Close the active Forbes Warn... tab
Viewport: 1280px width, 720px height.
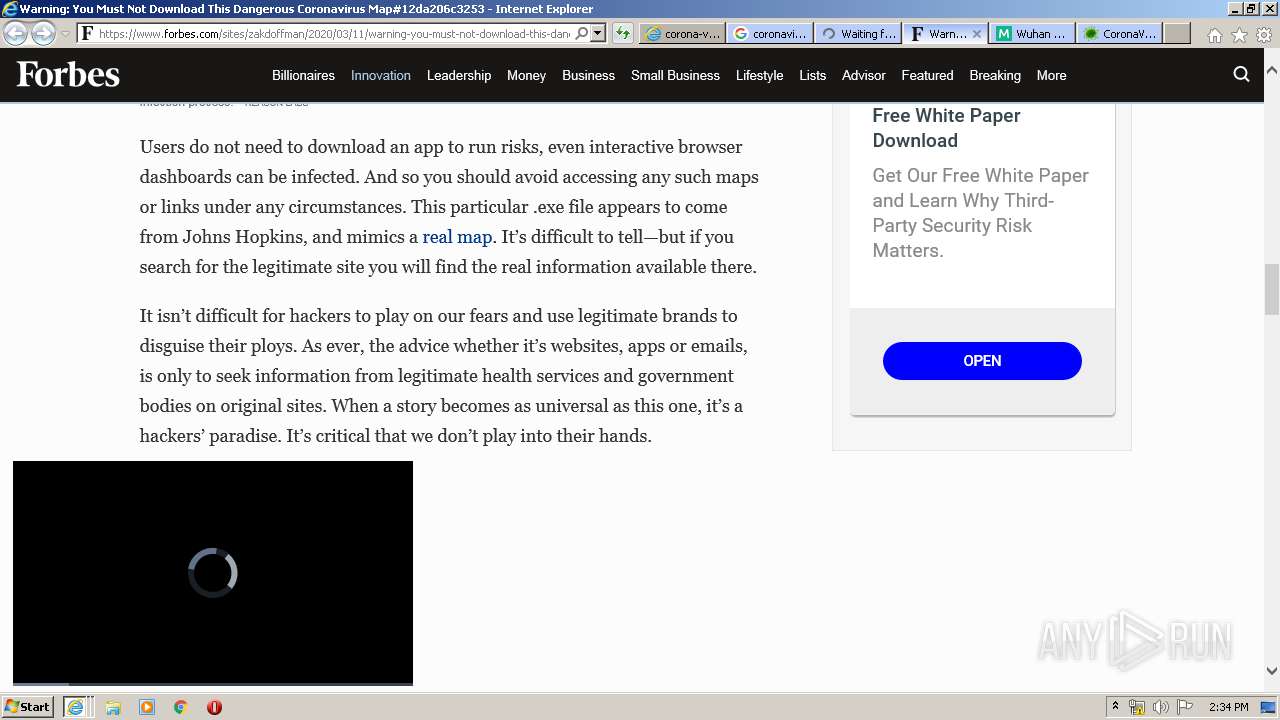(977, 33)
